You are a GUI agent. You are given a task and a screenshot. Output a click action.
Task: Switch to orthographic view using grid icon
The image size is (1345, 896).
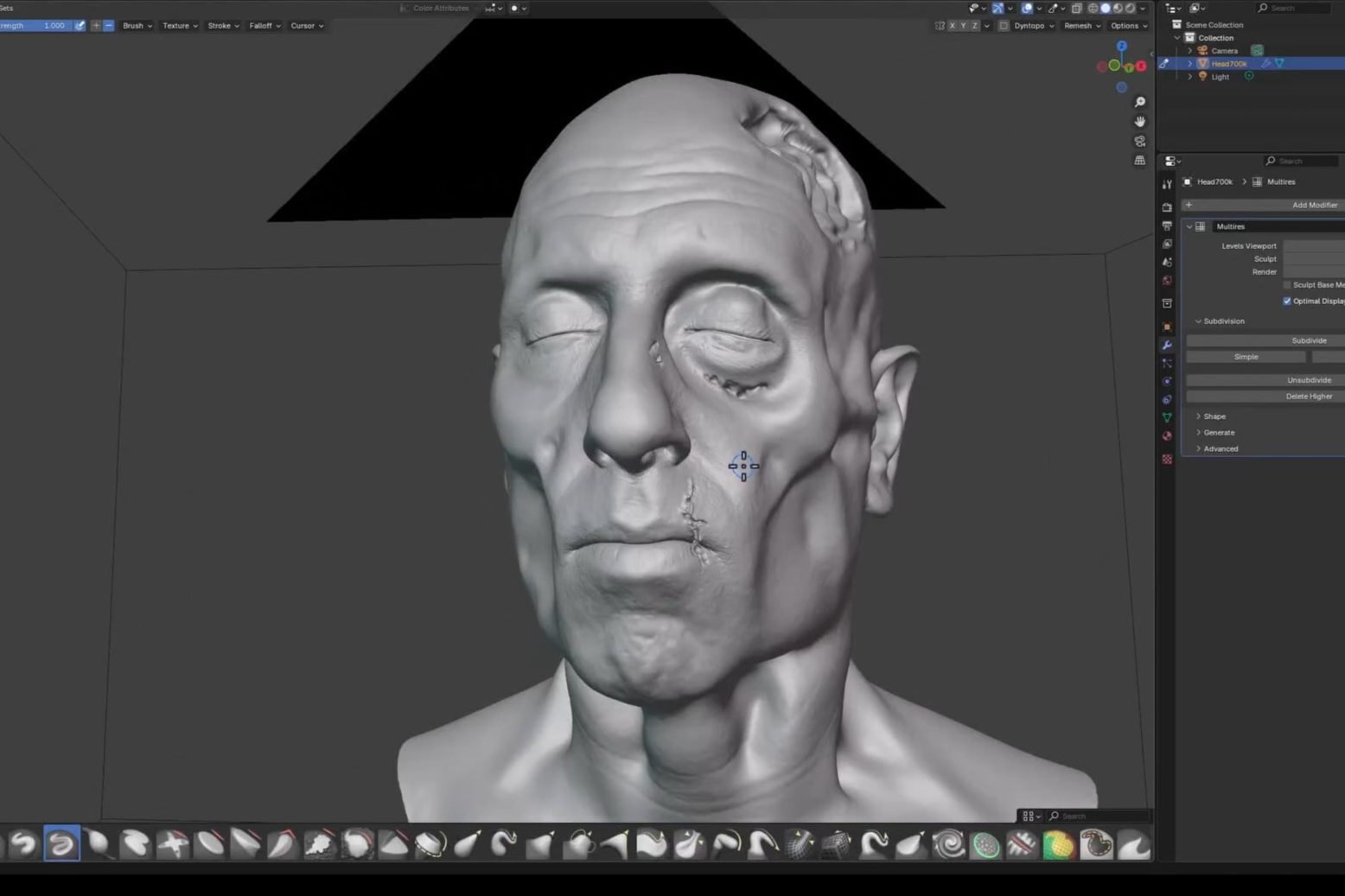(x=1139, y=161)
